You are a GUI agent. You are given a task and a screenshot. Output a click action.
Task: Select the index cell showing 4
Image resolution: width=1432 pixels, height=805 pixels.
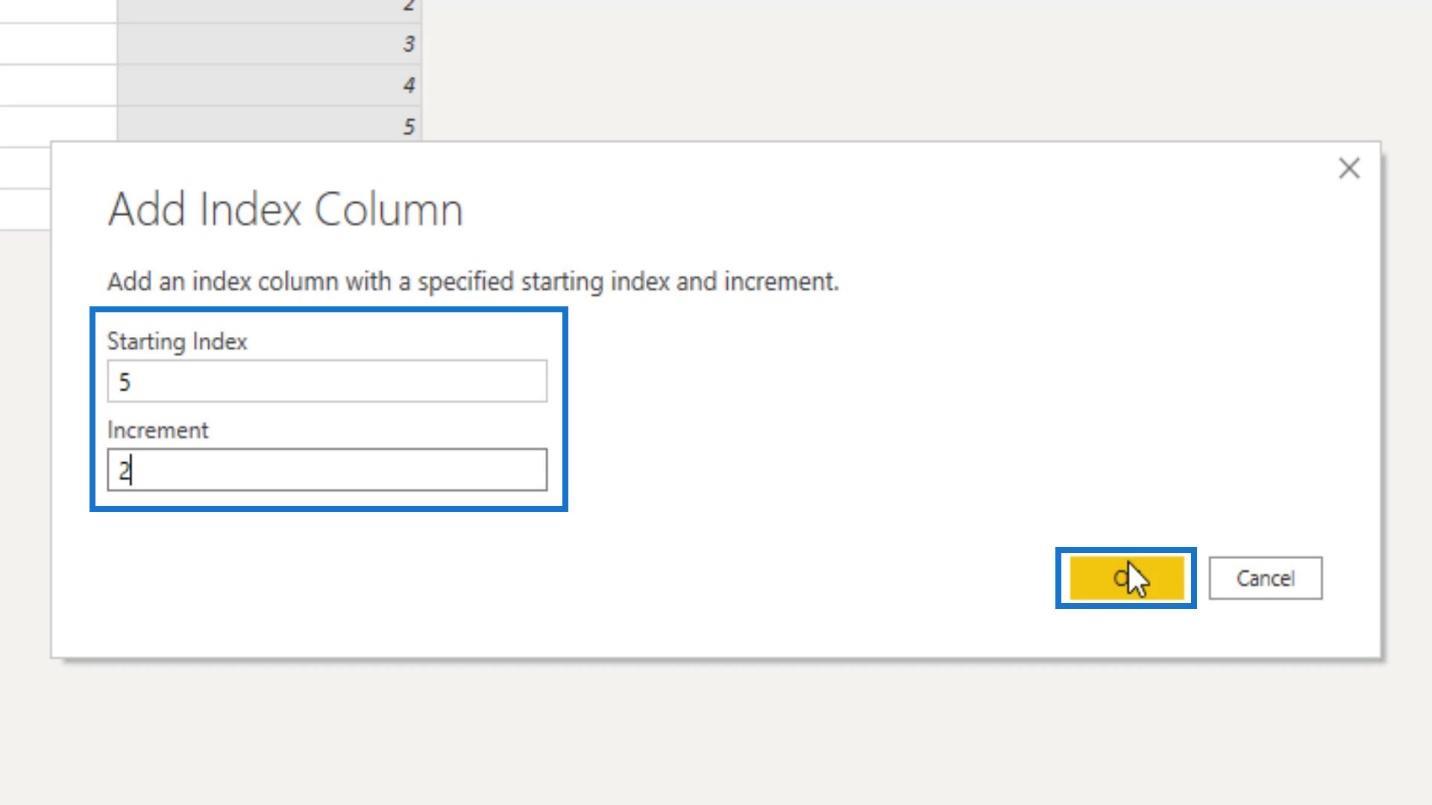269,86
